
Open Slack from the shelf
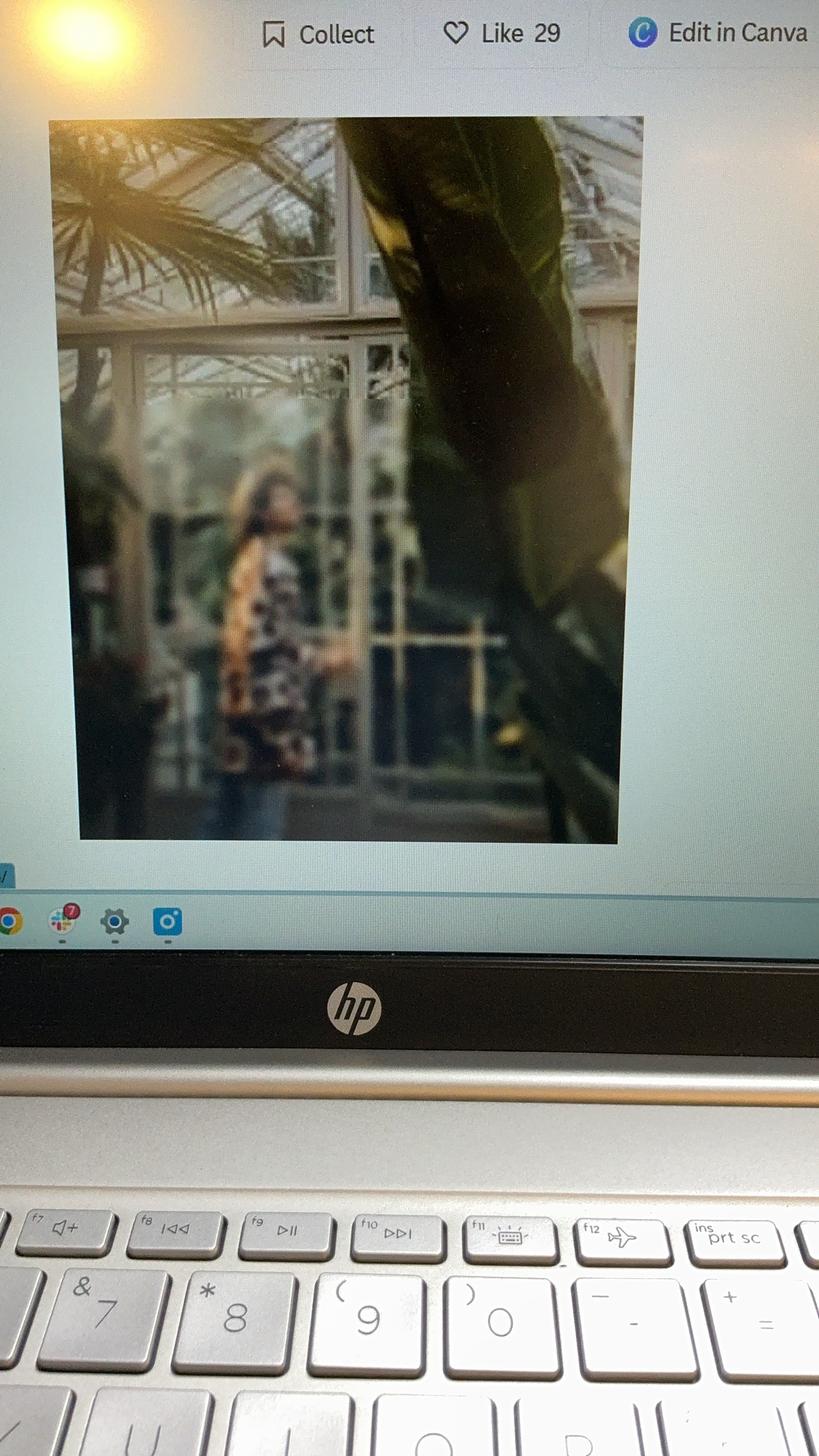(x=62, y=921)
